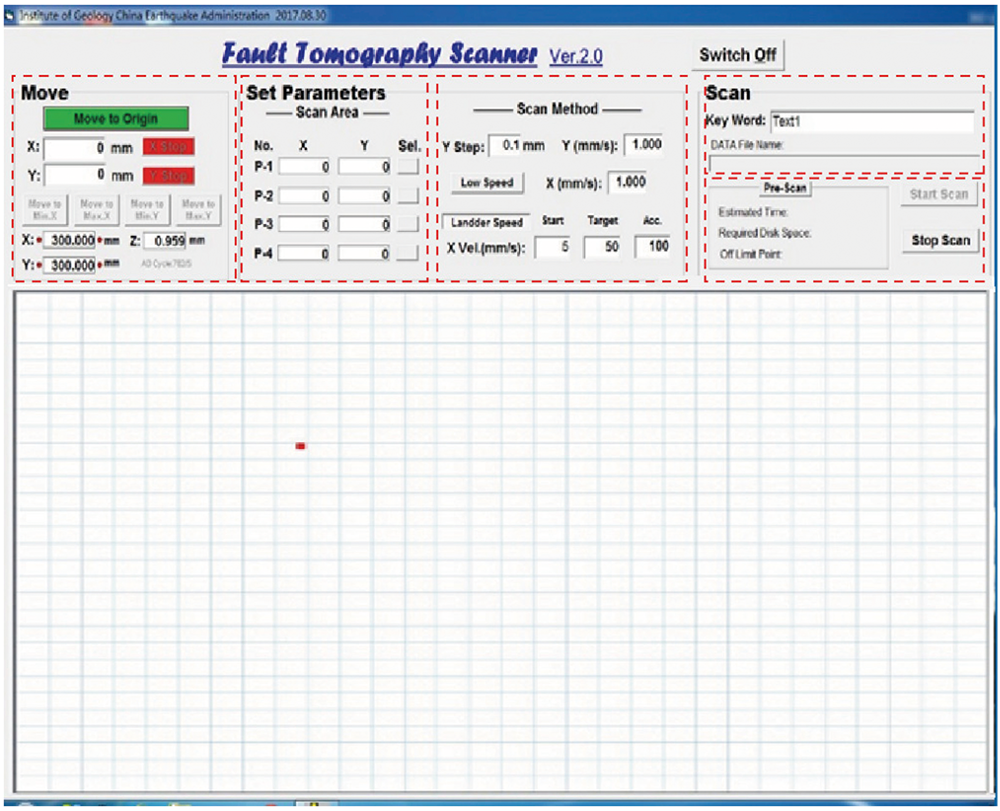This screenshot has width=1000, height=811.
Task: Click the X position 300.000 field
Action: coord(70,240)
